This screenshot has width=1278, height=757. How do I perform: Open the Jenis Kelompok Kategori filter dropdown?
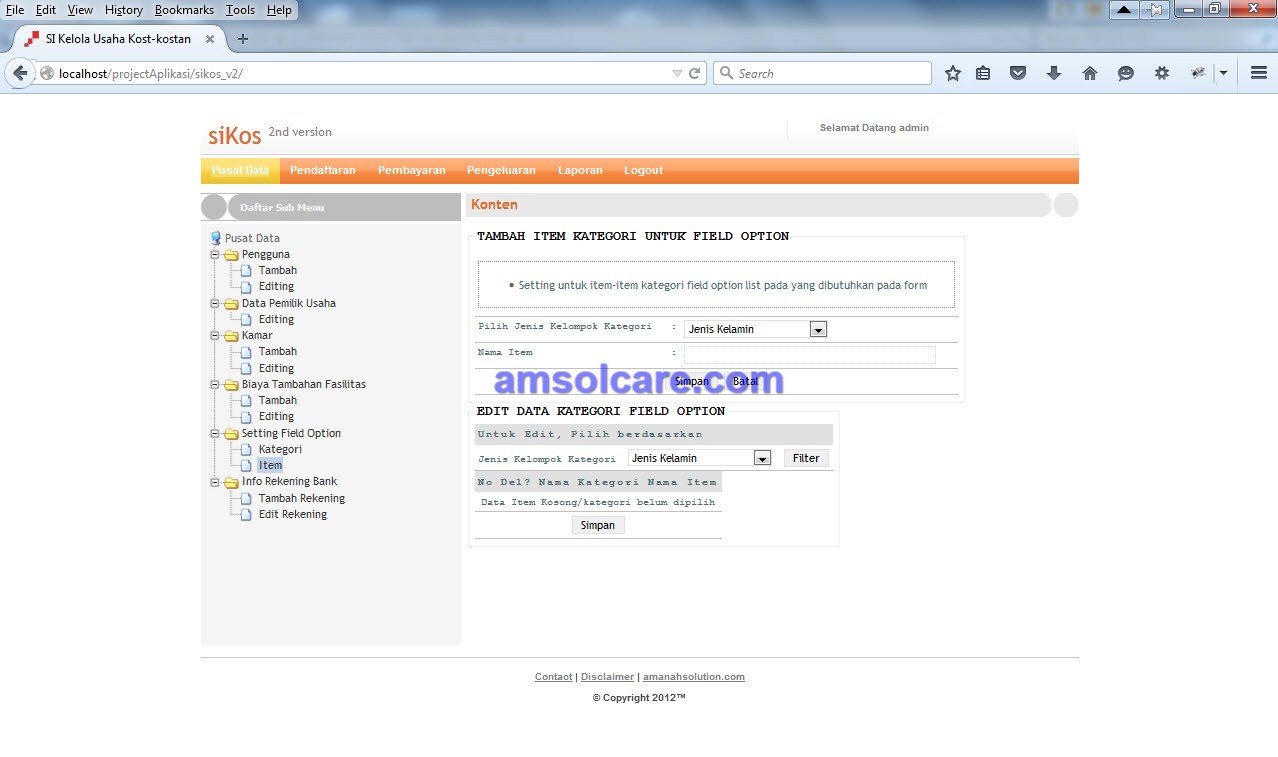pos(699,458)
